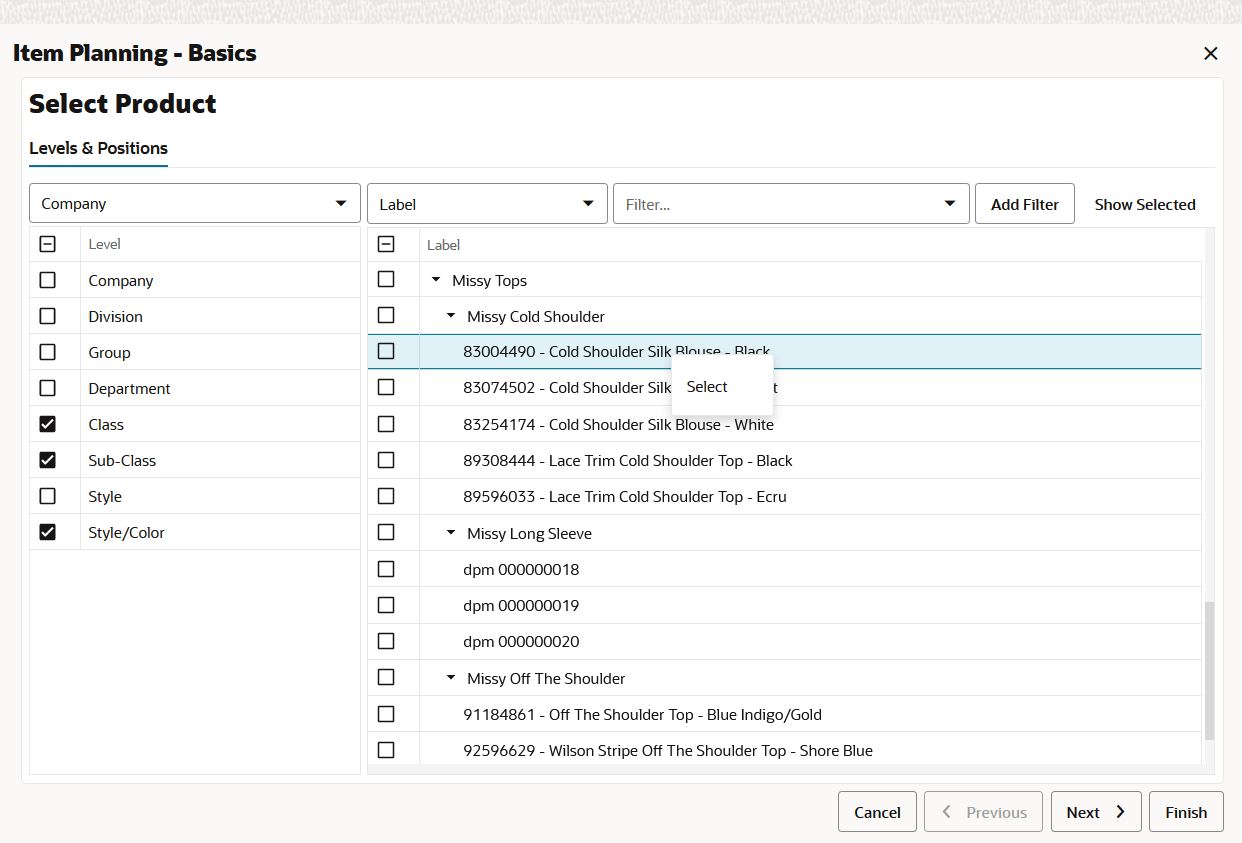The width and height of the screenshot is (1242, 843).
Task: Click the Show Selected button
Action: pos(1145,203)
